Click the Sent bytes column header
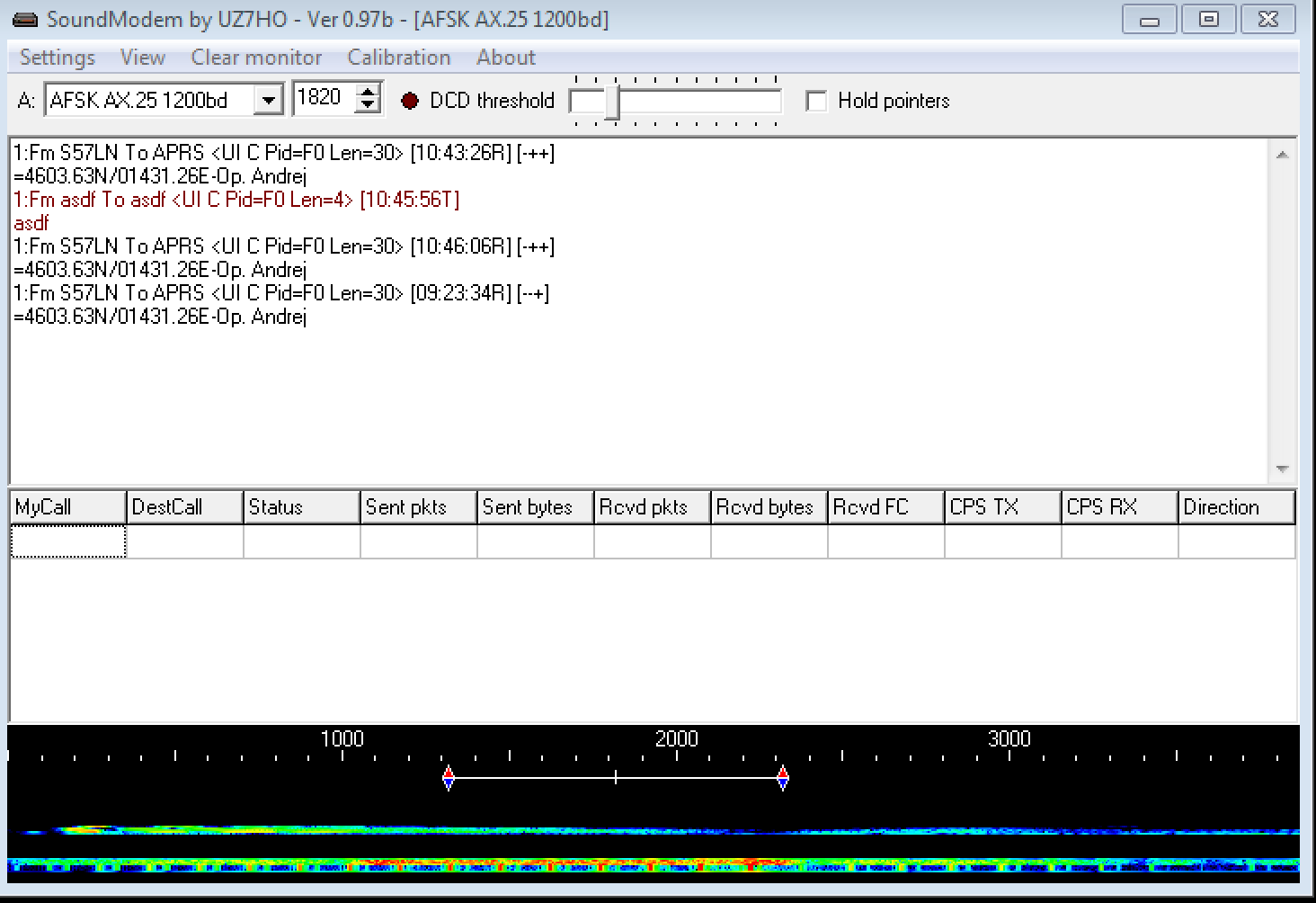Image resolution: width=1316 pixels, height=903 pixels. point(536,507)
